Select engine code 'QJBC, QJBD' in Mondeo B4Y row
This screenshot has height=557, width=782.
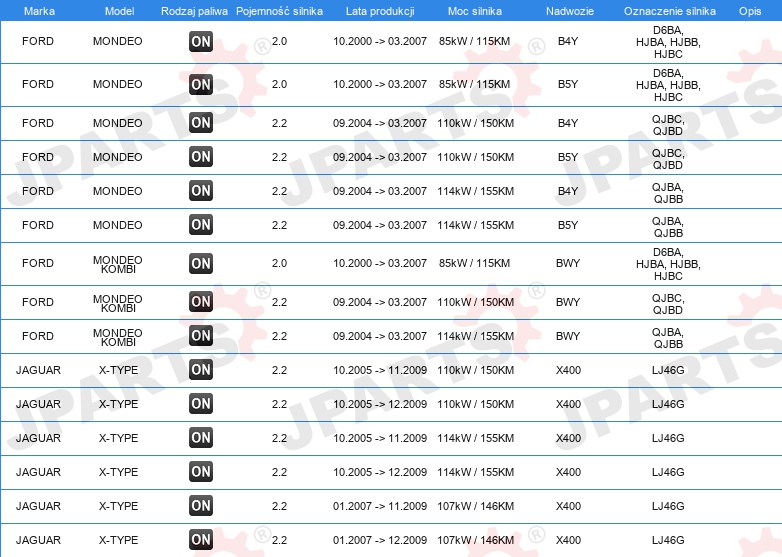point(668,125)
